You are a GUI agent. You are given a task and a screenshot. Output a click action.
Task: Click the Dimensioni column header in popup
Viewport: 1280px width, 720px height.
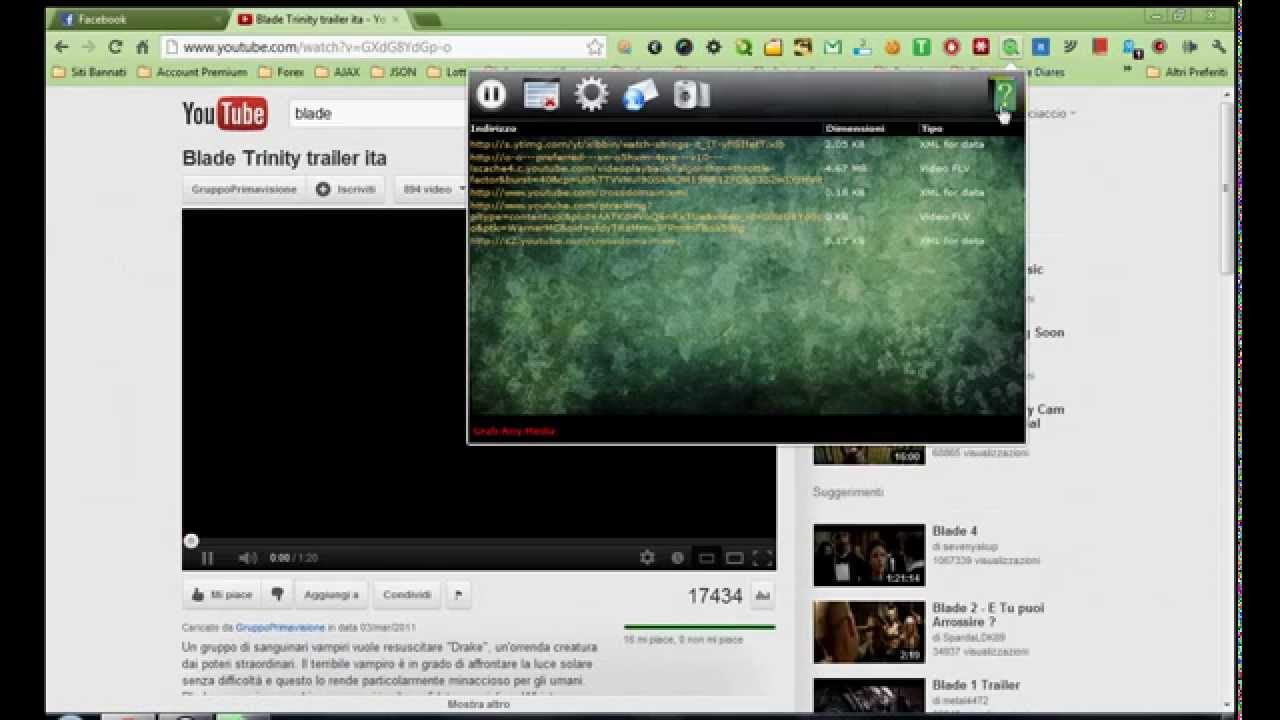pos(855,129)
